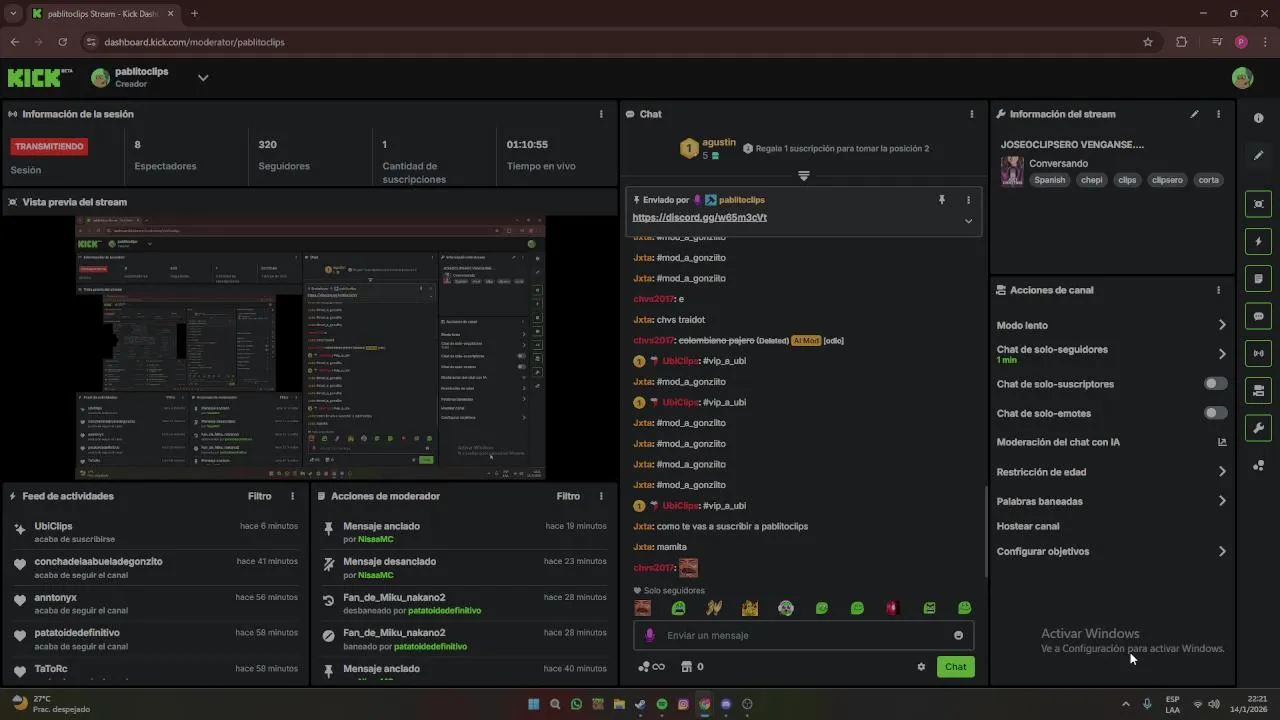The height and width of the screenshot is (720, 1280).
Task: Insert the red gem emote
Action: [x=893, y=608]
